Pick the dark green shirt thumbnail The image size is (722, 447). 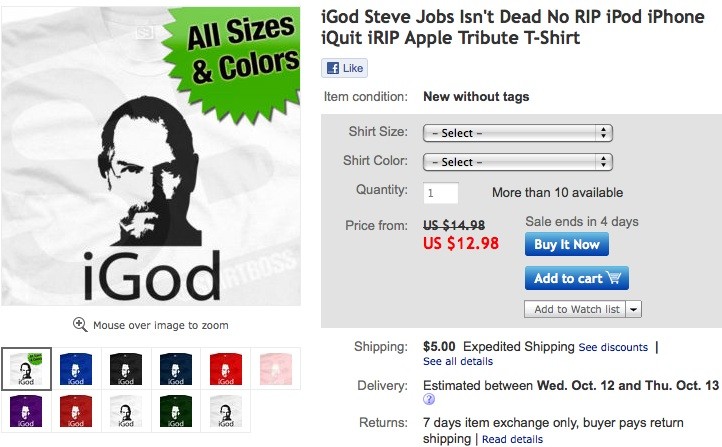[175, 411]
